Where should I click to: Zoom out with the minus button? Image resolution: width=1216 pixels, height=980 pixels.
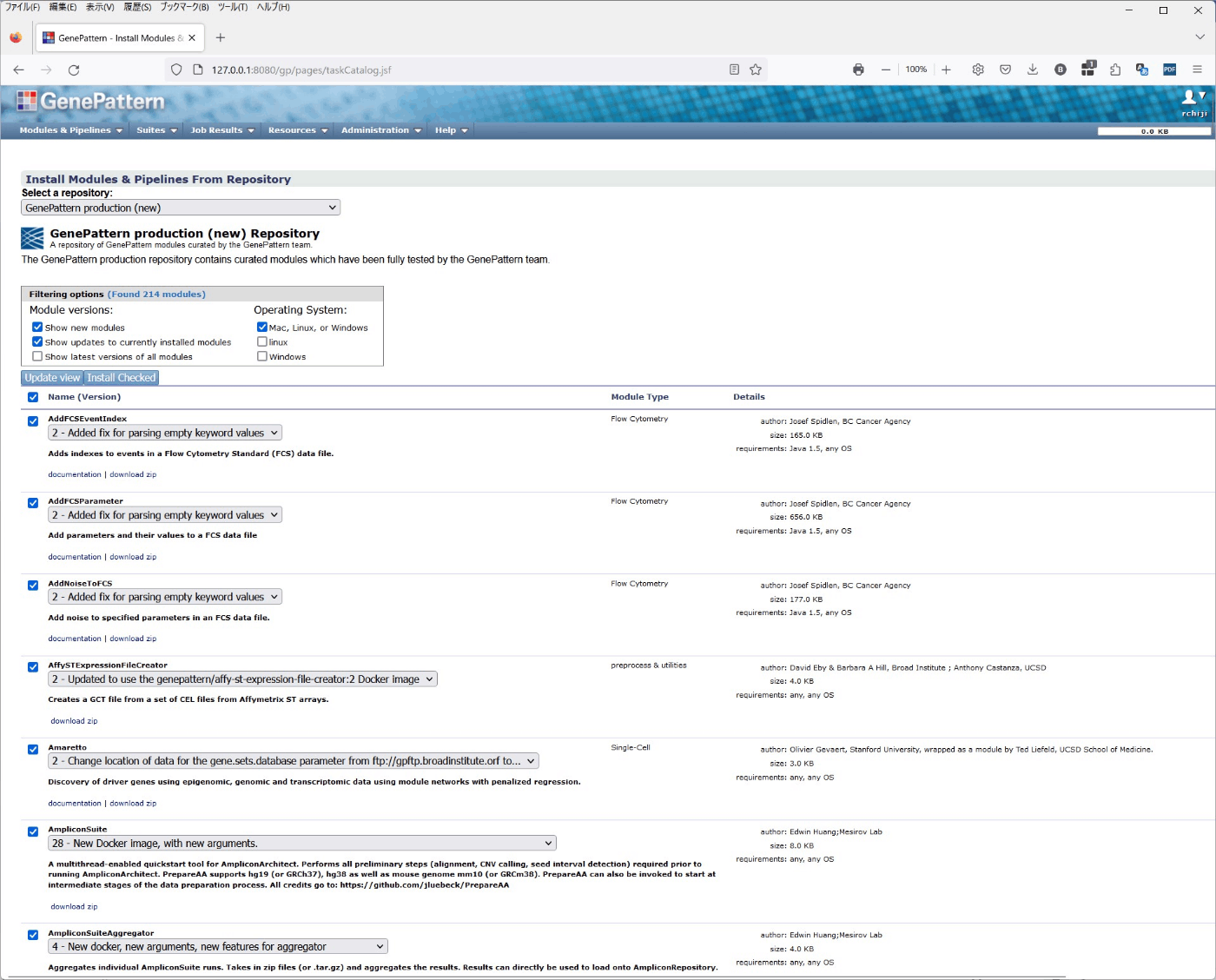pyautogui.click(x=886, y=70)
